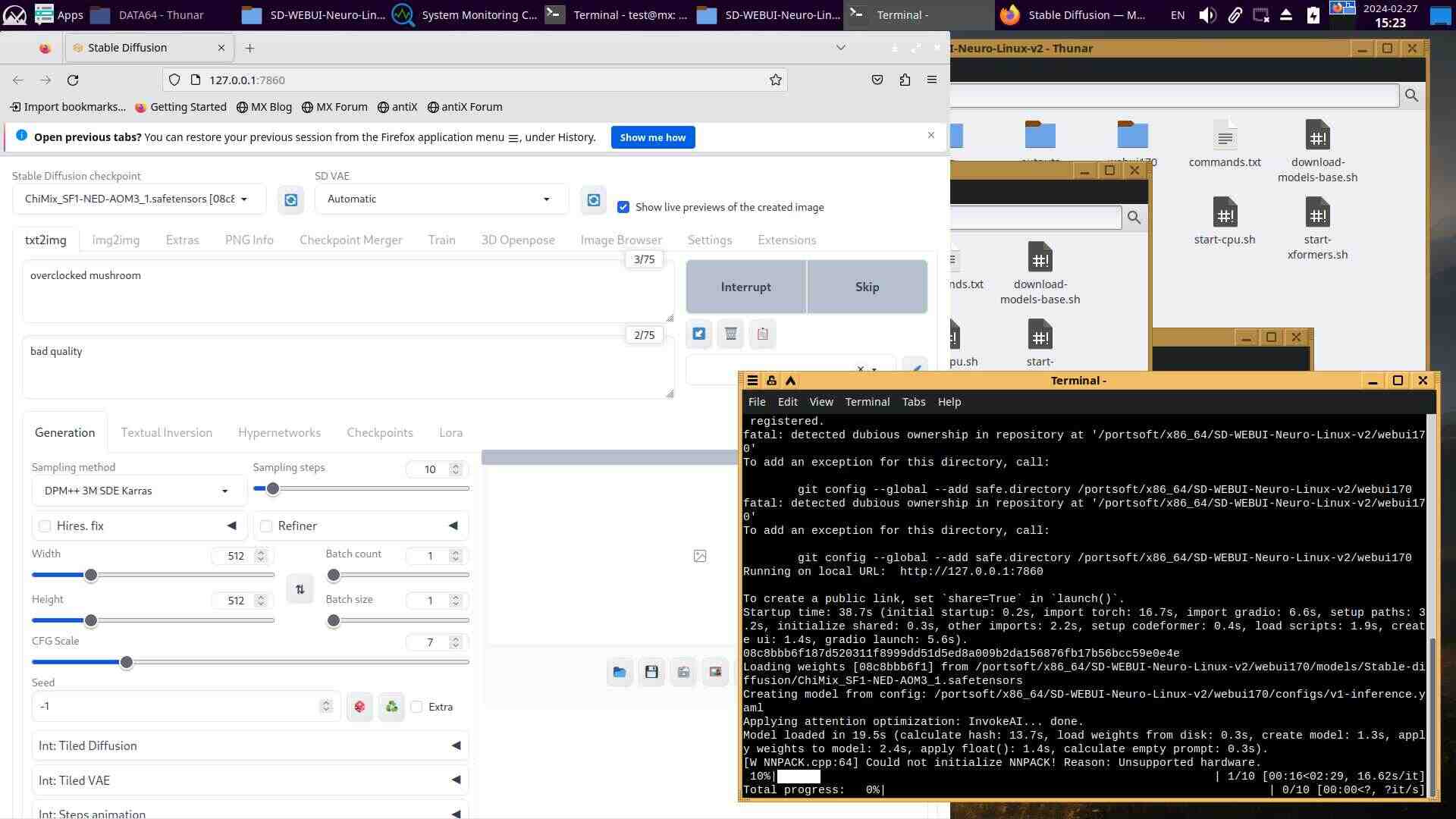Click the trash clear prompt icon

[730, 334]
